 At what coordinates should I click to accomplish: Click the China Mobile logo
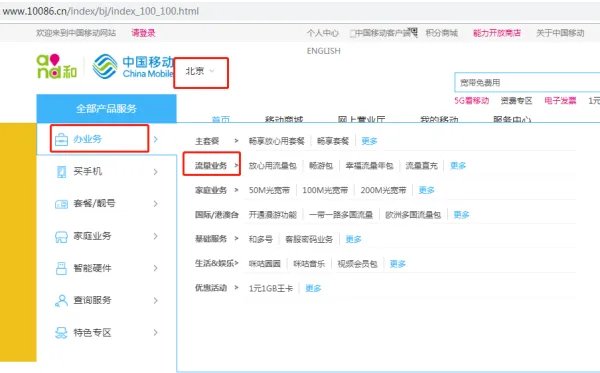point(133,67)
